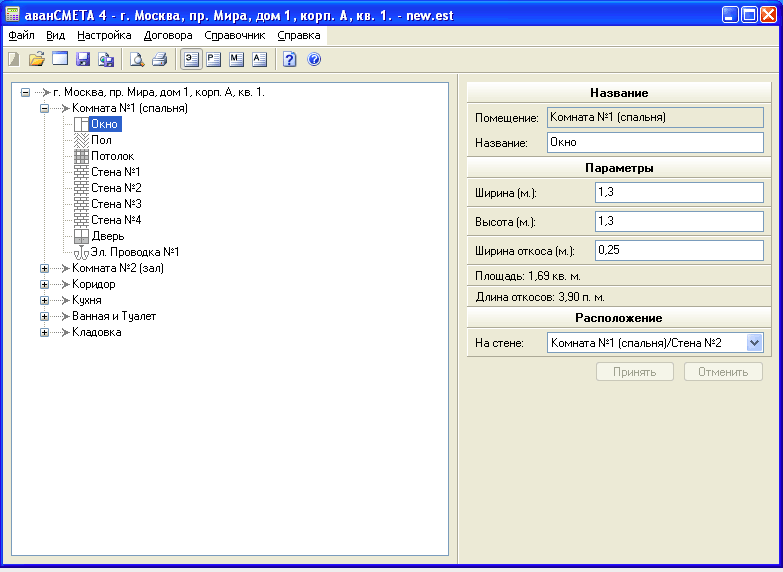Open the 'На стене' dropdown list

click(754, 343)
